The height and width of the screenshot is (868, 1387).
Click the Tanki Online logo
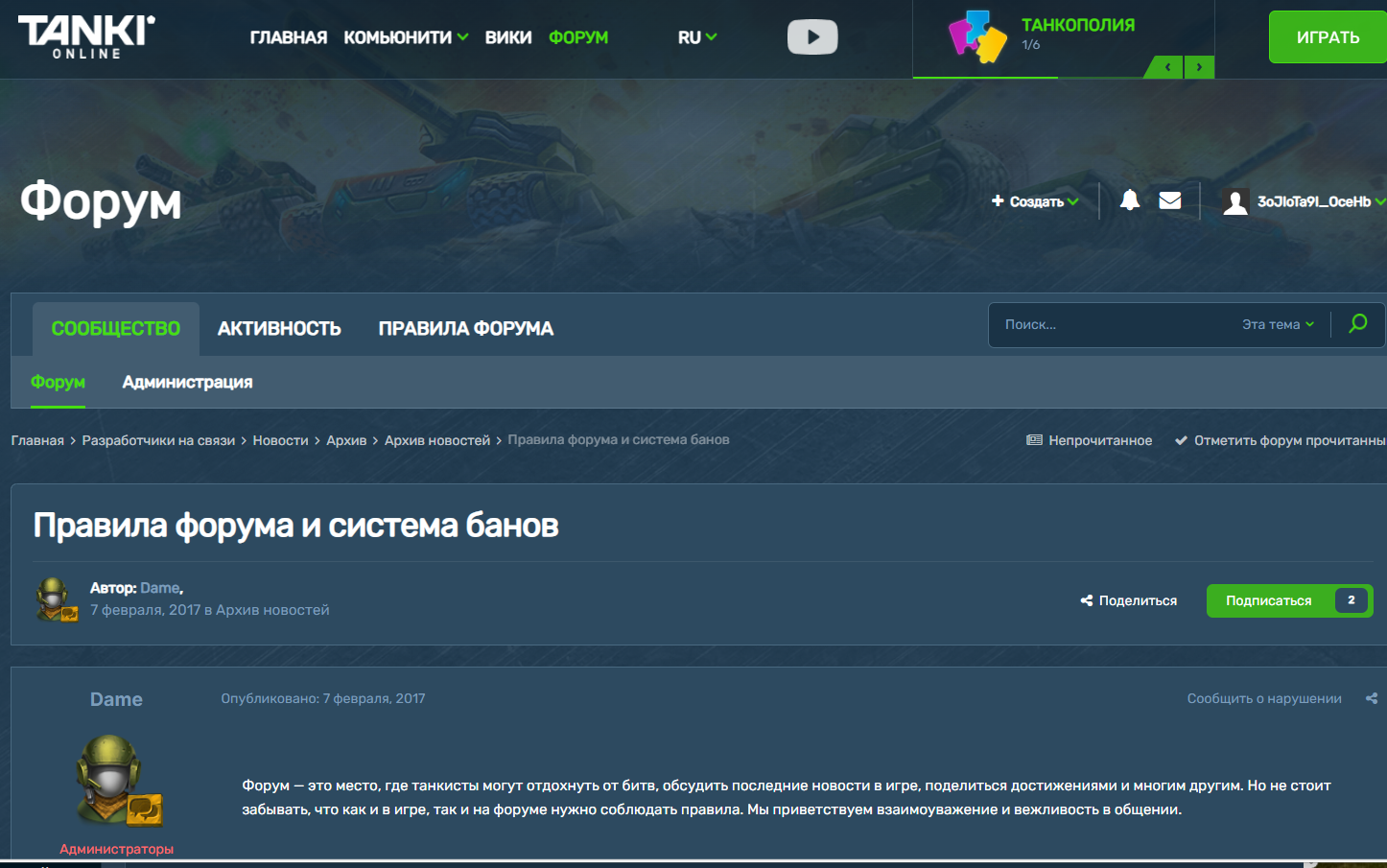(86, 36)
